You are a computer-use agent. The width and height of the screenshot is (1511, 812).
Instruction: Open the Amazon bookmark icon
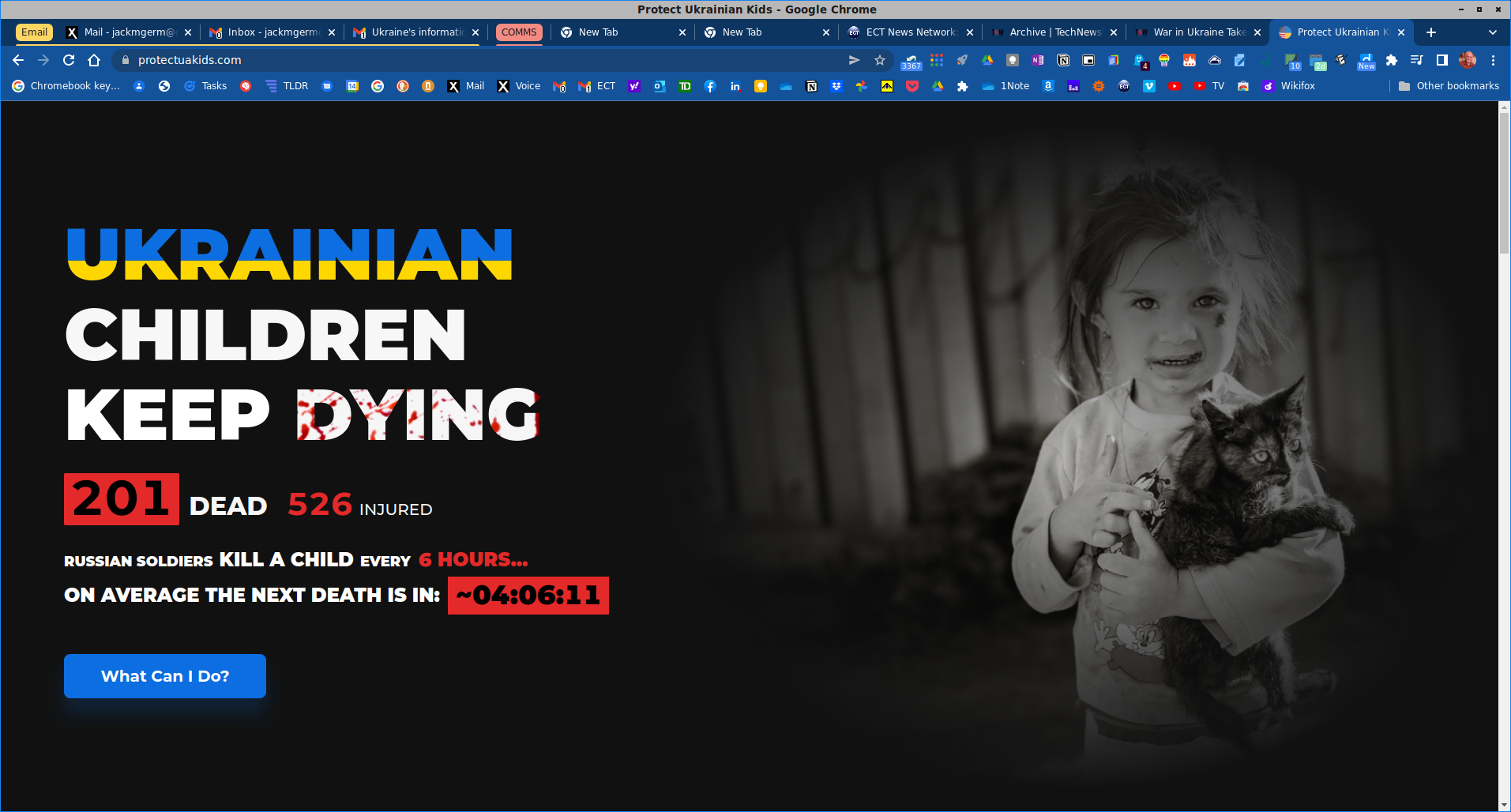(x=1048, y=86)
